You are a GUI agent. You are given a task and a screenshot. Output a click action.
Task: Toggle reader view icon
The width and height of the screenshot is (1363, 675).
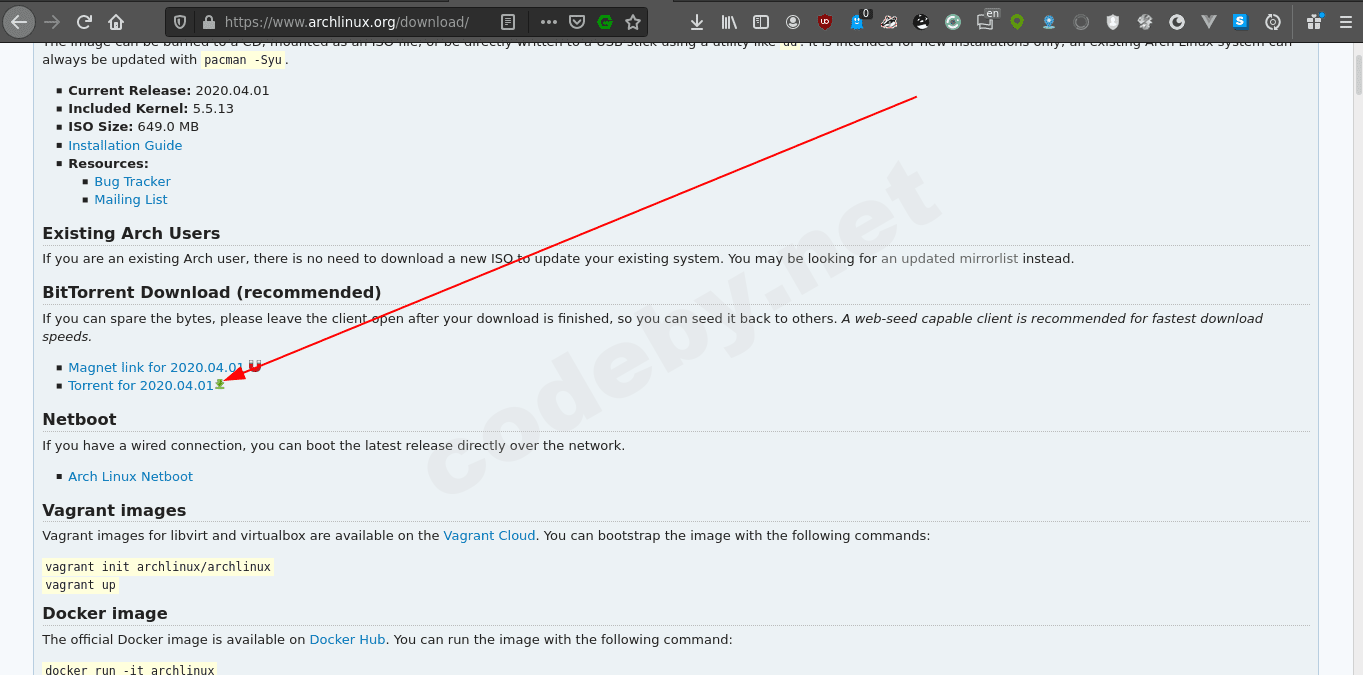click(x=508, y=21)
